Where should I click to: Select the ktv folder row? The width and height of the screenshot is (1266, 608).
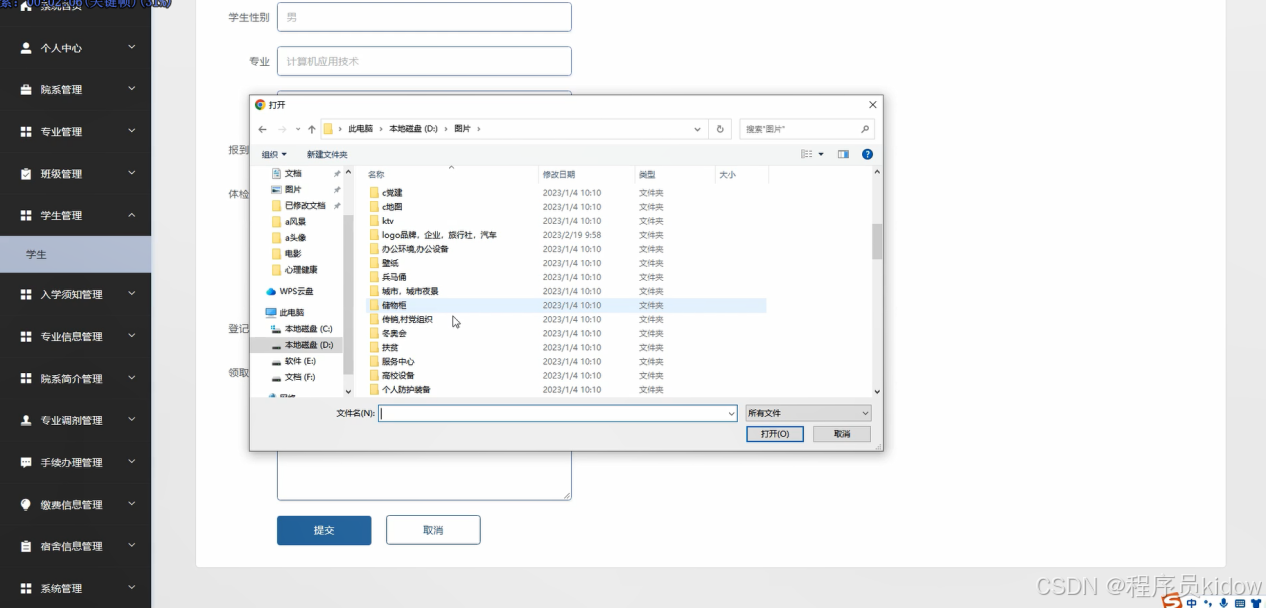pyautogui.click(x=566, y=221)
